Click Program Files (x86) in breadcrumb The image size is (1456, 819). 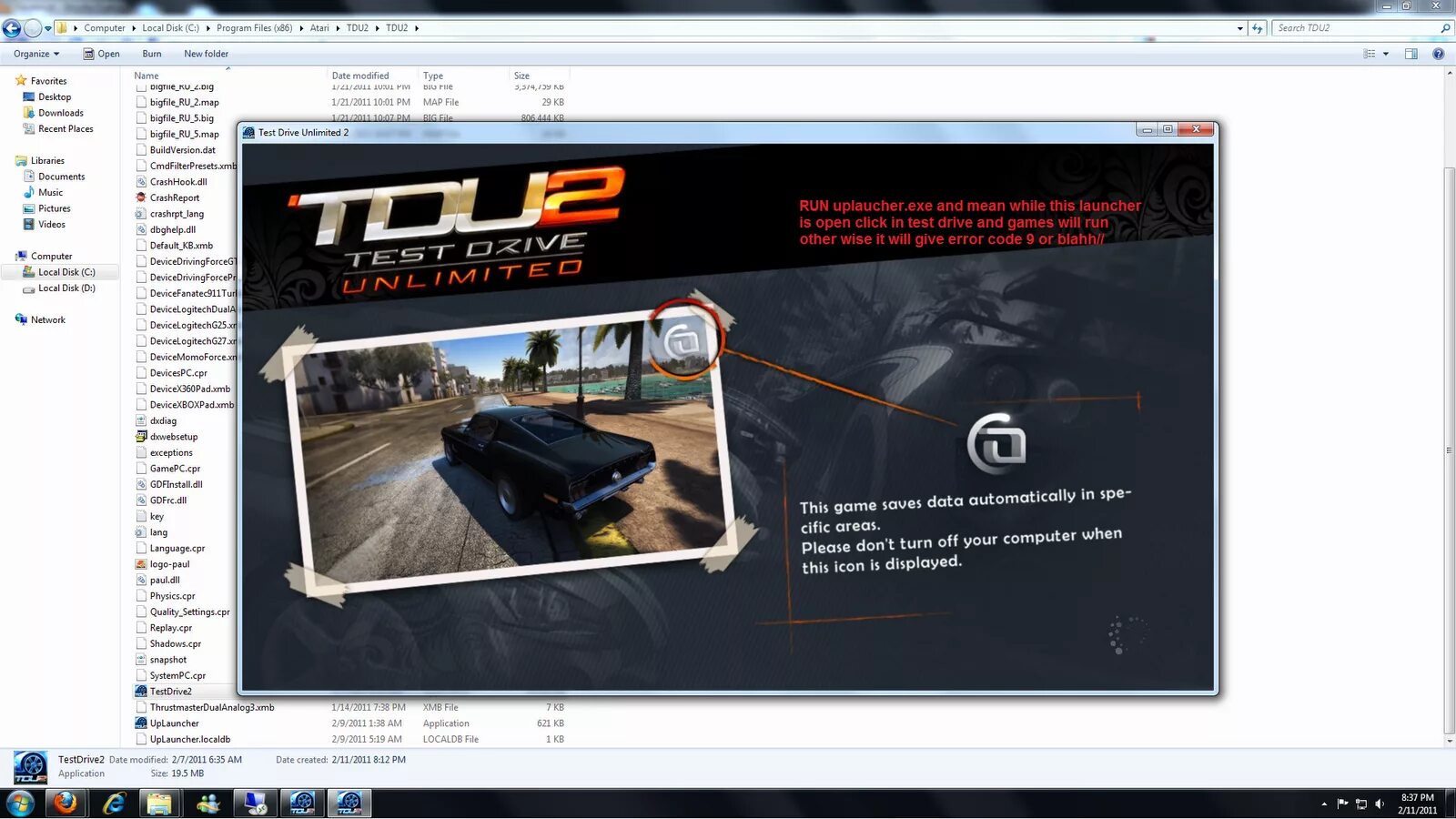coord(254,28)
